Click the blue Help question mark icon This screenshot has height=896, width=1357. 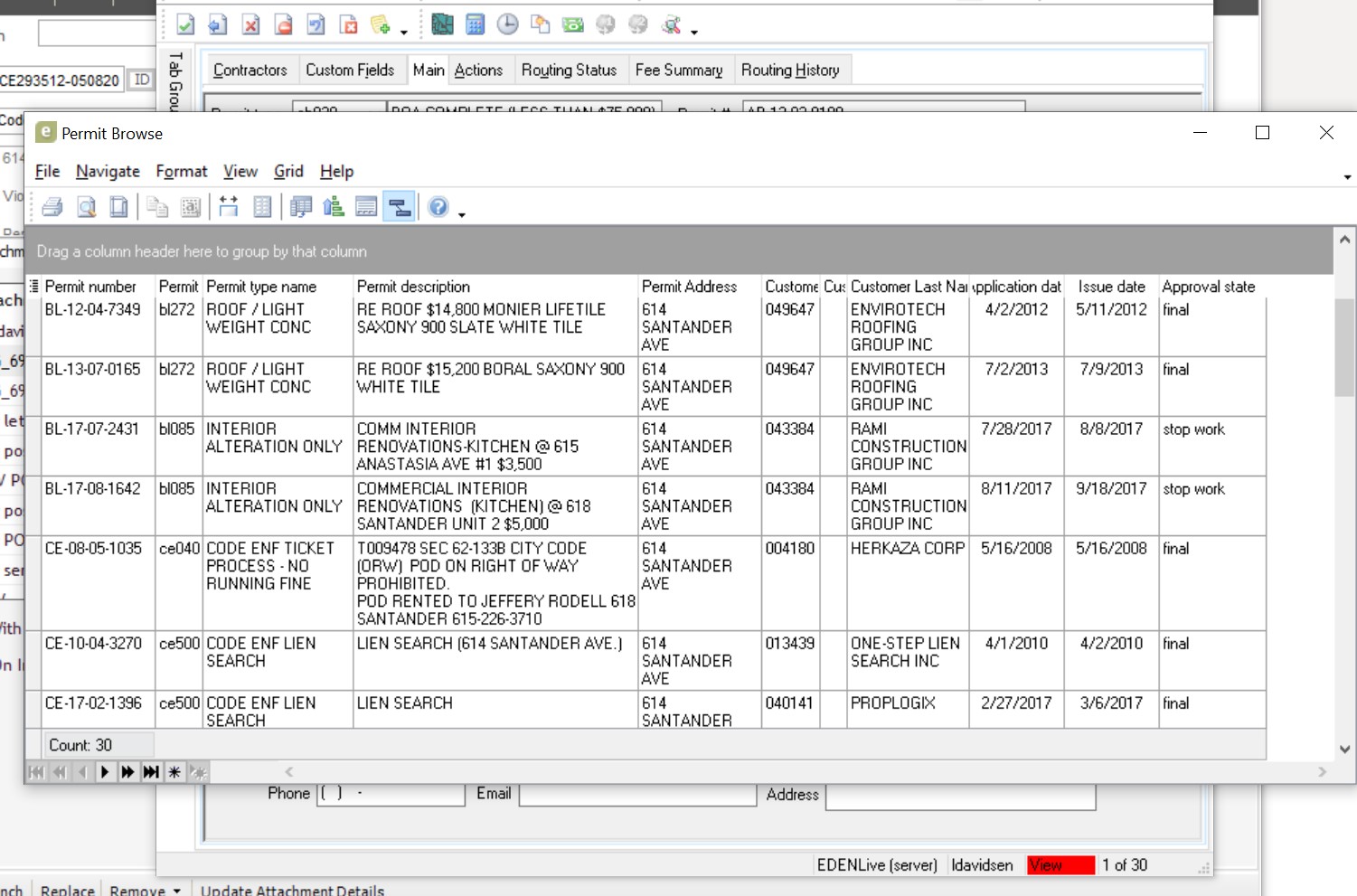tap(438, 207)
